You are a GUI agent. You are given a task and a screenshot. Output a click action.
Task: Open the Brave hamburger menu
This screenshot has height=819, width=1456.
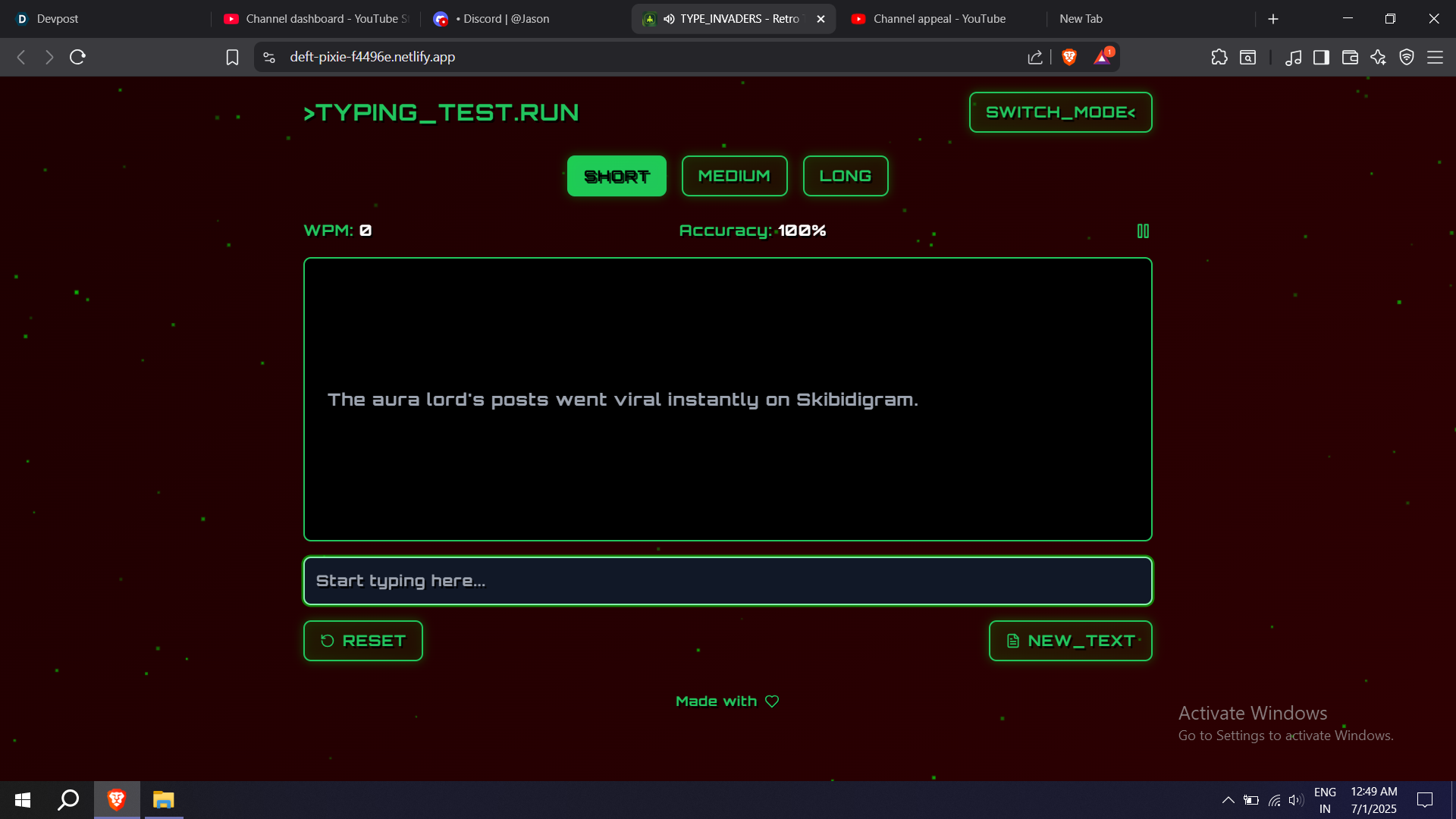click(x=1435, y=57)
